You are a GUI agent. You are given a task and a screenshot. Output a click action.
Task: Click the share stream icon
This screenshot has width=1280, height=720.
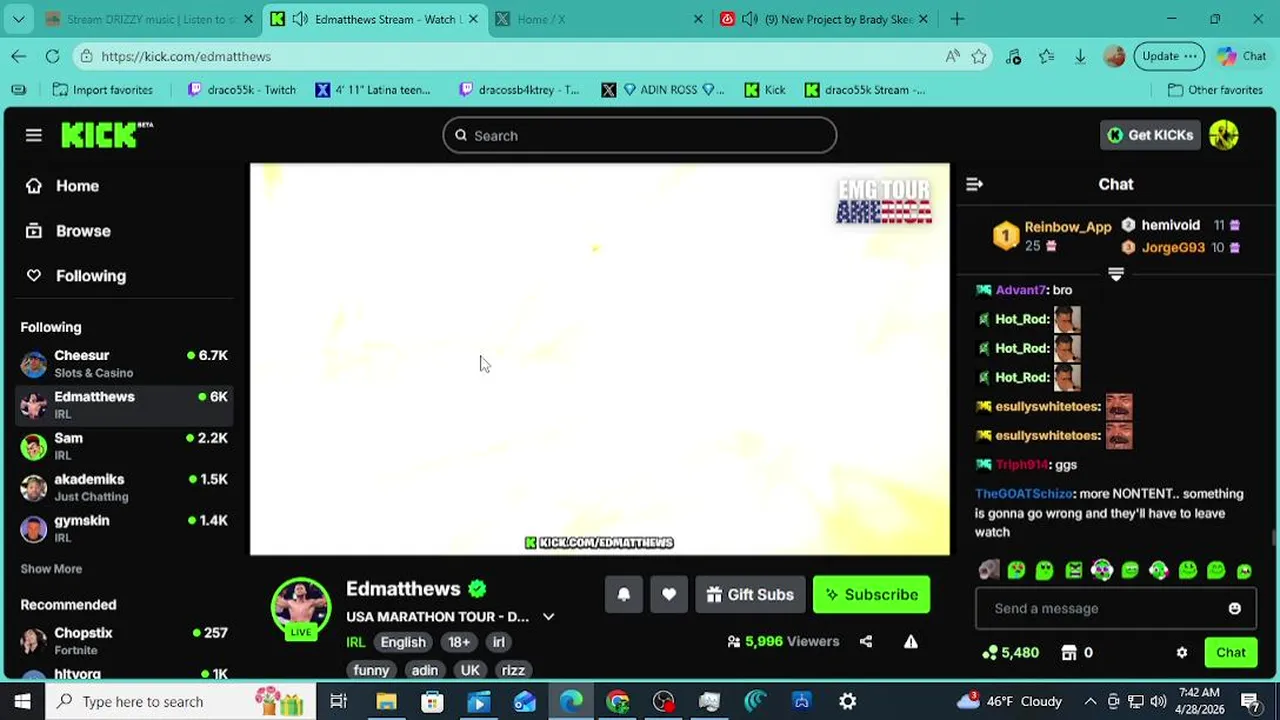point(866,642)
